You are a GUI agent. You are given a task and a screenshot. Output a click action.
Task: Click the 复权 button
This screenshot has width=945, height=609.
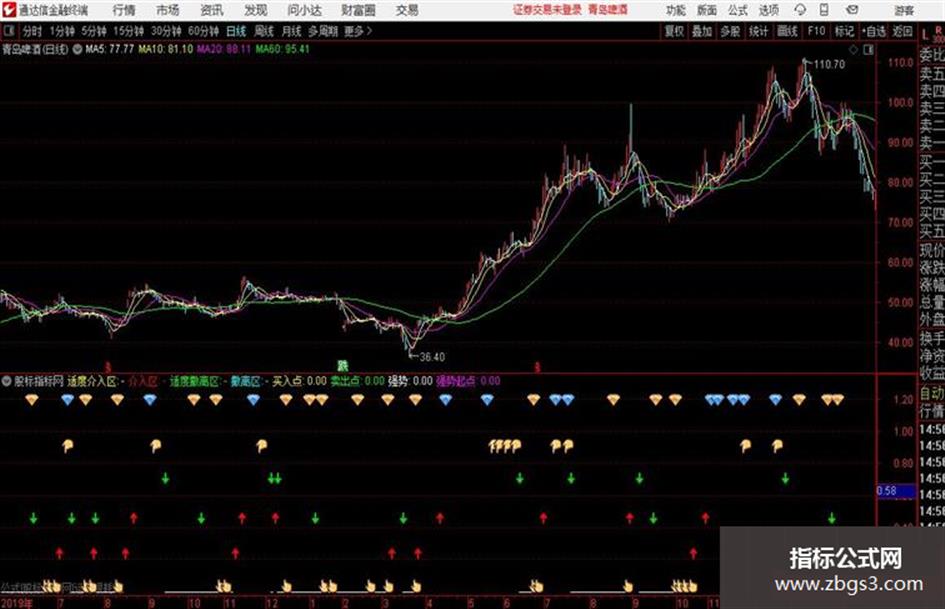pyautogui.click(x=674, y=31)
